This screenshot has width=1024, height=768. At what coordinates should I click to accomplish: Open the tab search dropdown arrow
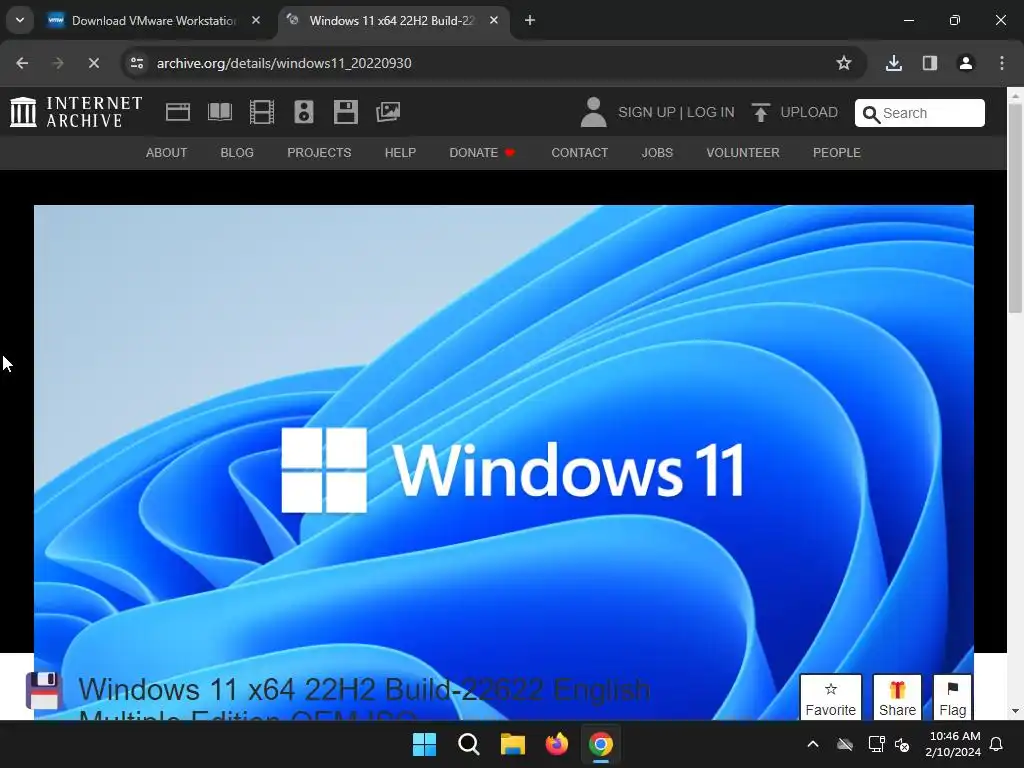(x=20, y=20)
